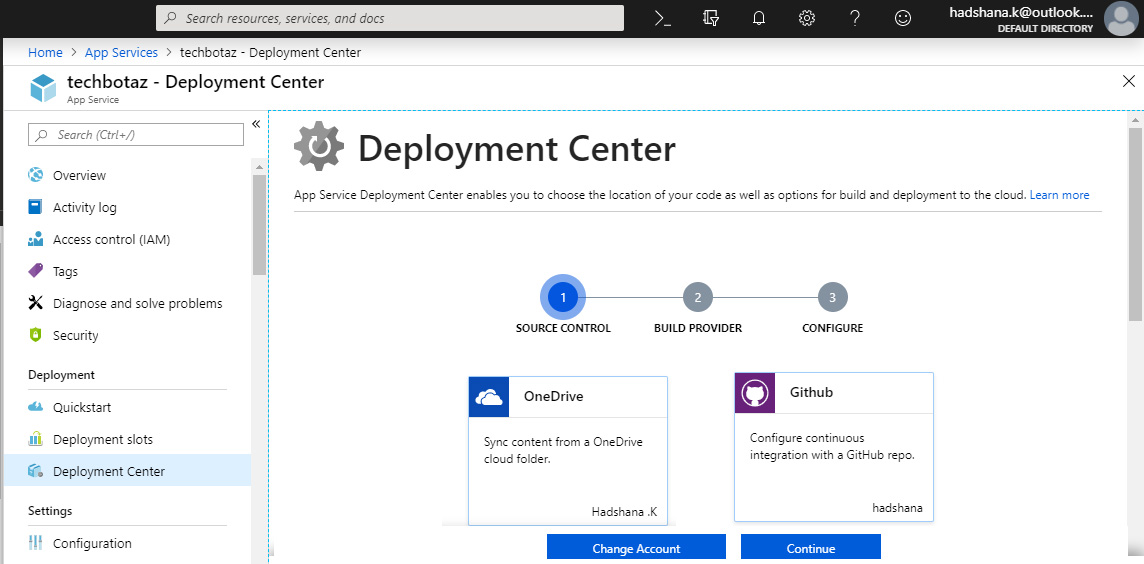
Task: Click the GitHub octocat logo
Action: tap(755, 393)
